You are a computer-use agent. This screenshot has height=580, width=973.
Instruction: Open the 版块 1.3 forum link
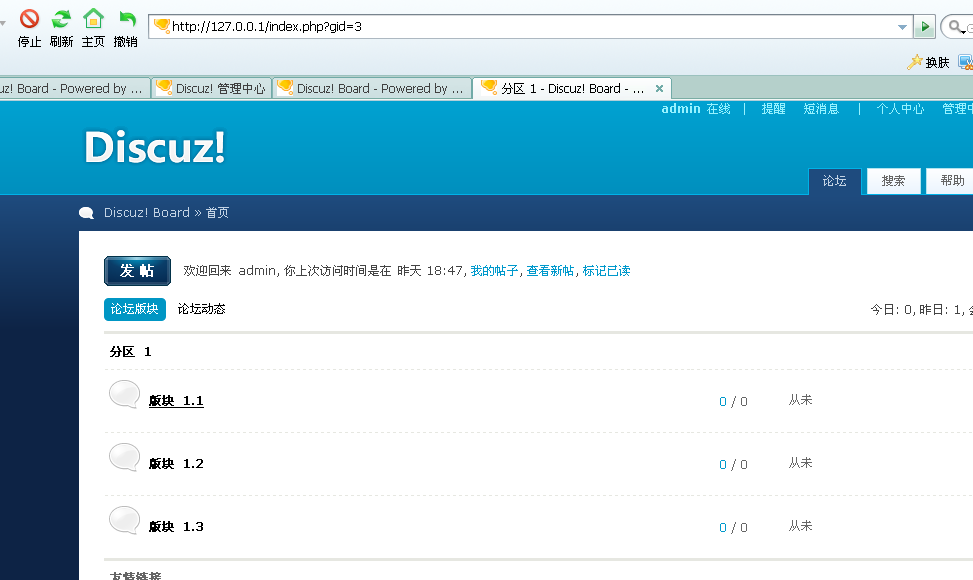pos(176,527)
